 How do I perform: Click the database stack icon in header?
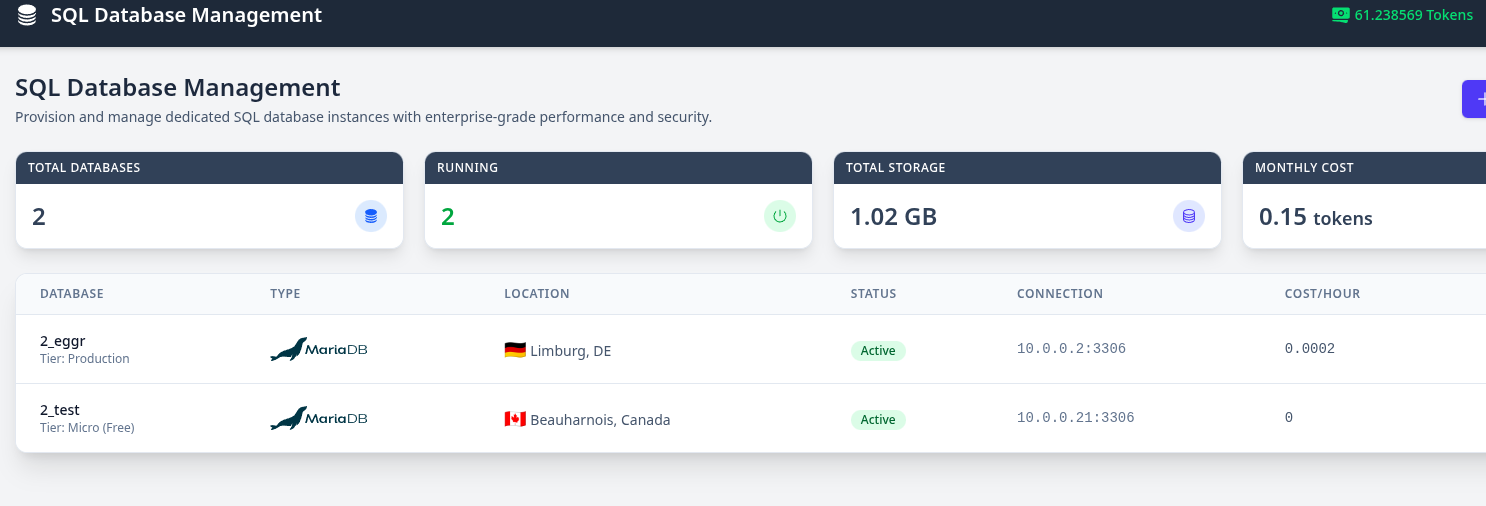(27, 16)
